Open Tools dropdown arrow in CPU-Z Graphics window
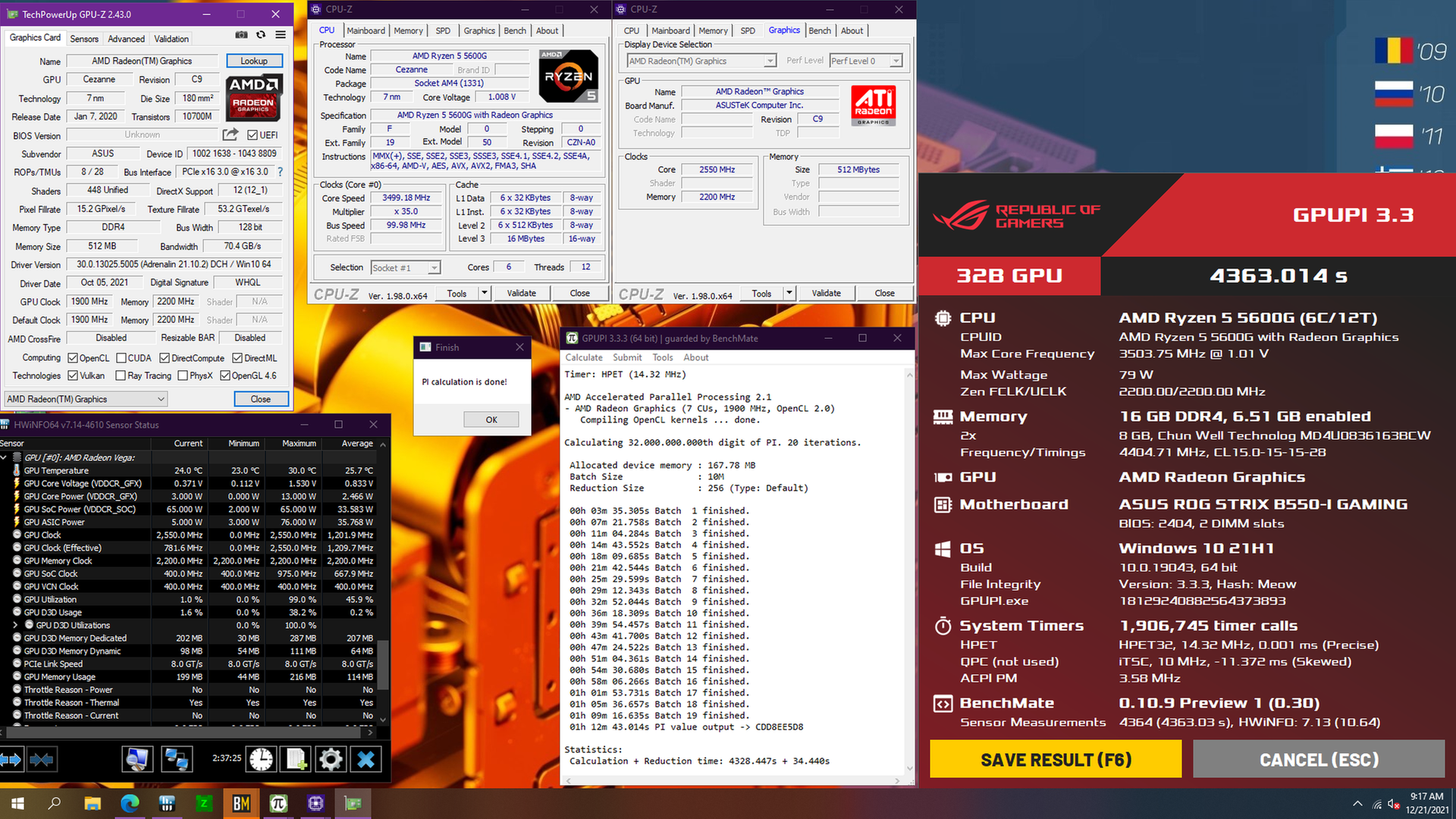Screen dimensions: 1456x819 pyautogui.click(x=789, y=293)
